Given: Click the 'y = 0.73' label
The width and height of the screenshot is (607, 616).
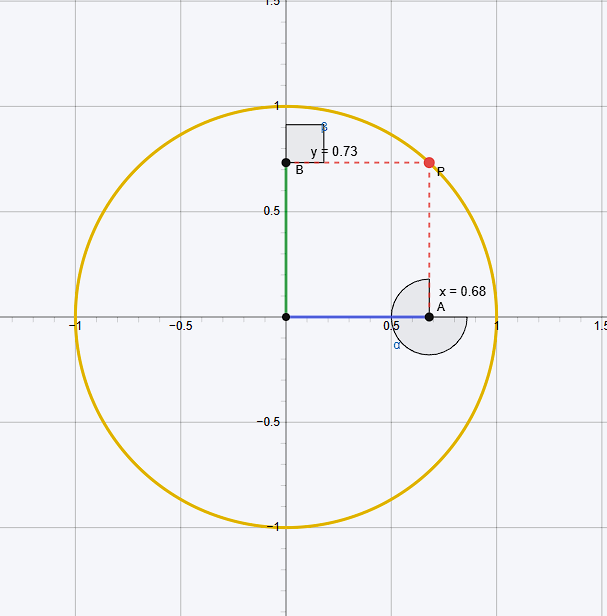Looking at the screenshot, I should coord(334,151).
